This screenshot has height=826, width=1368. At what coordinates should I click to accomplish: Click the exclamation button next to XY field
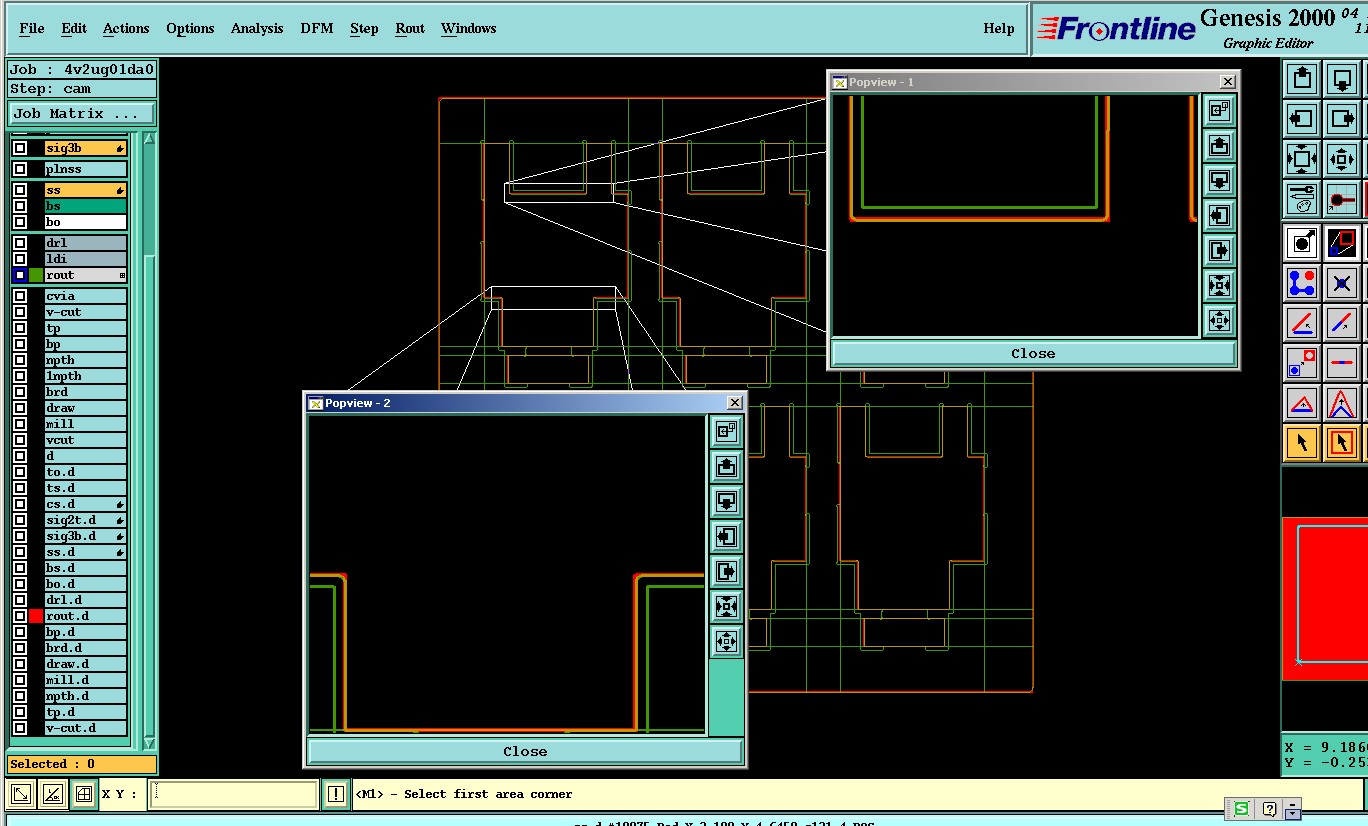tap(336, 794)
